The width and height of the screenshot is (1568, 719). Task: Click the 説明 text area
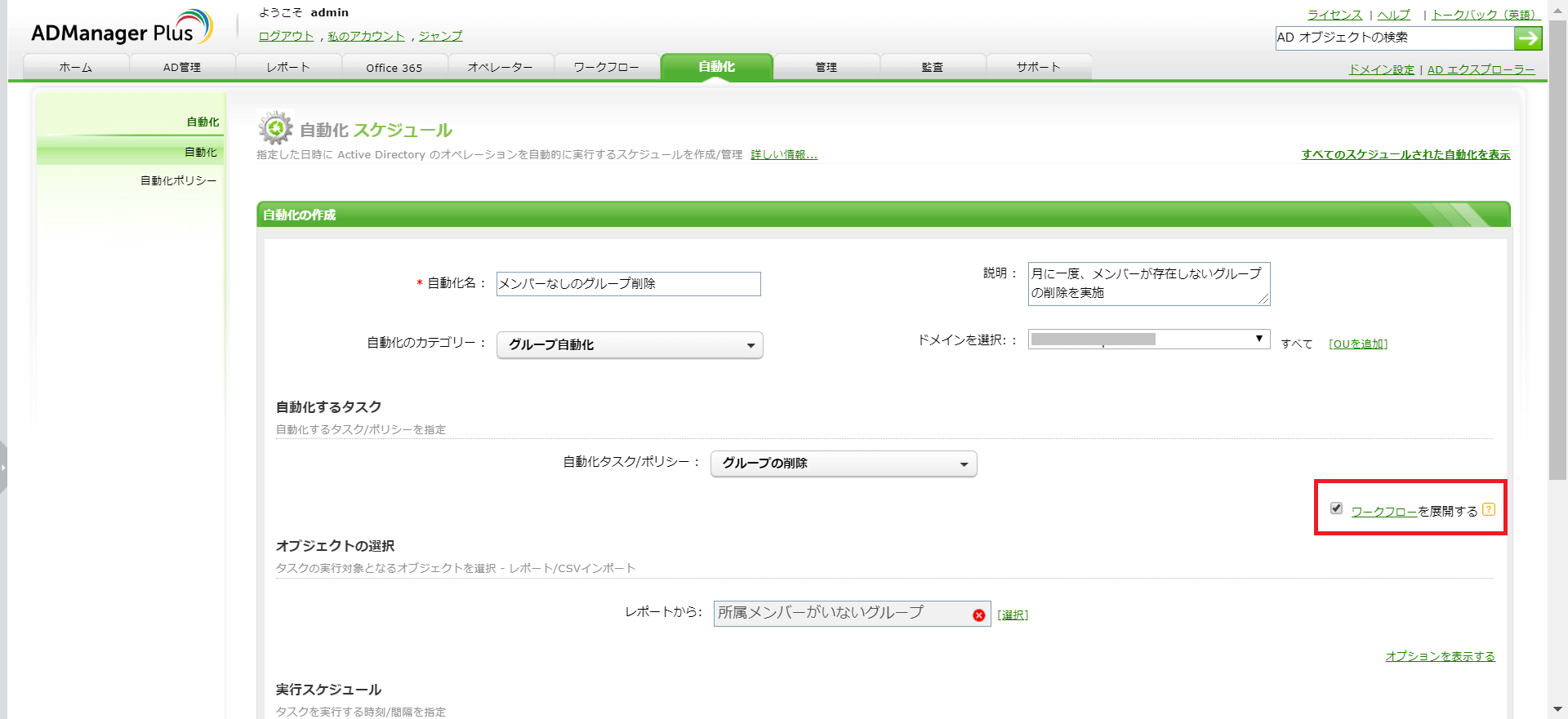[1149, 283]
